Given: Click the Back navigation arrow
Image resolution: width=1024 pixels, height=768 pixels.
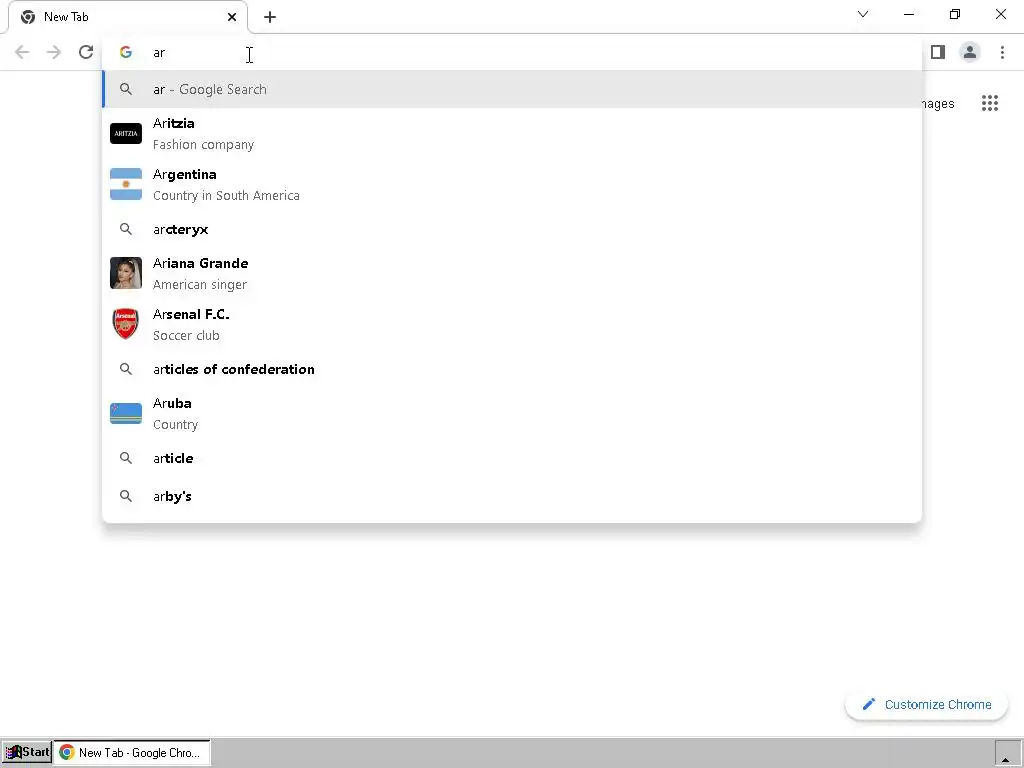Looking at the screenshot, I should click(x=22, y=52).
